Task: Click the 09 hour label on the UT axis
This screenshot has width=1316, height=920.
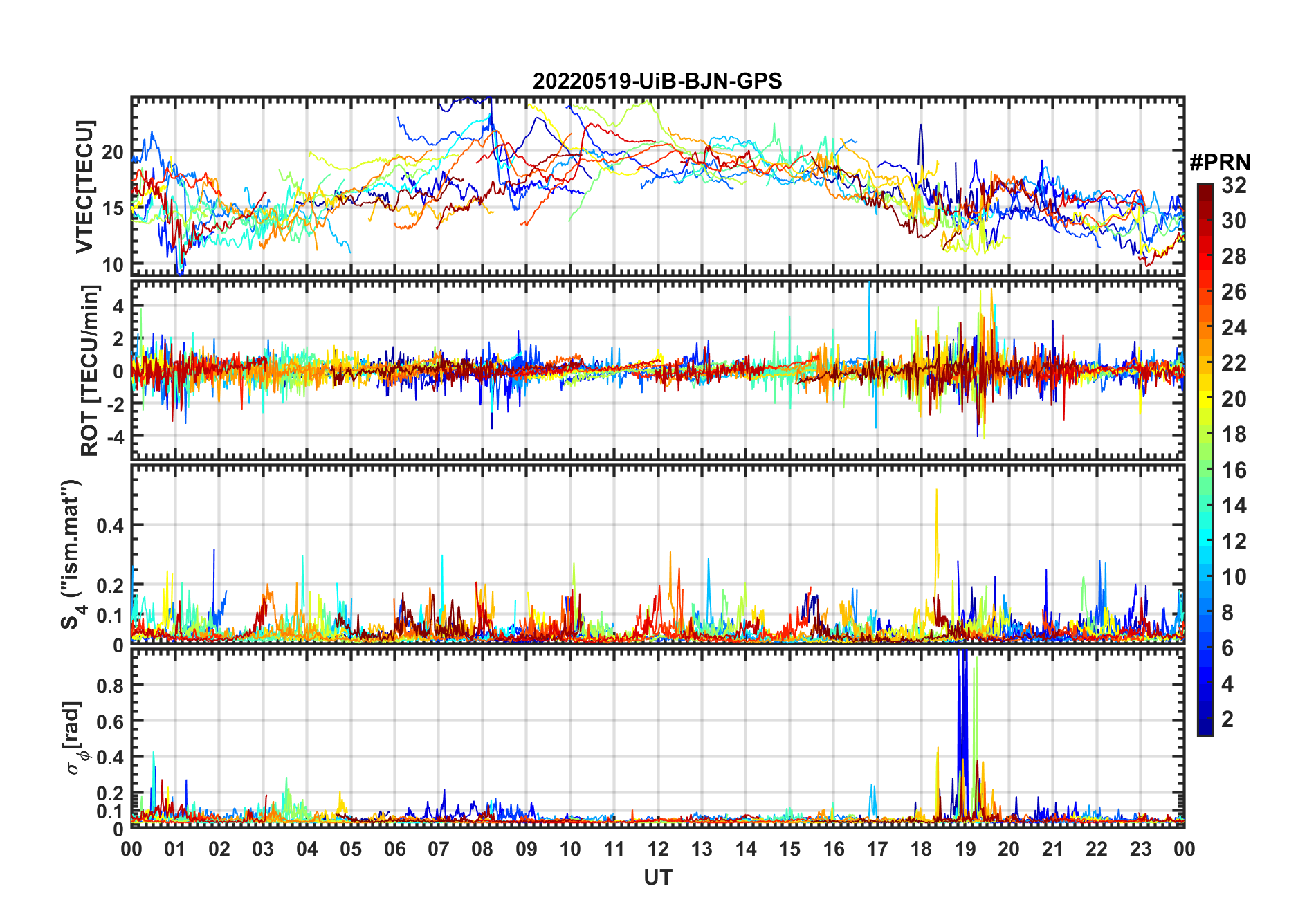Action: click(527, 849)
